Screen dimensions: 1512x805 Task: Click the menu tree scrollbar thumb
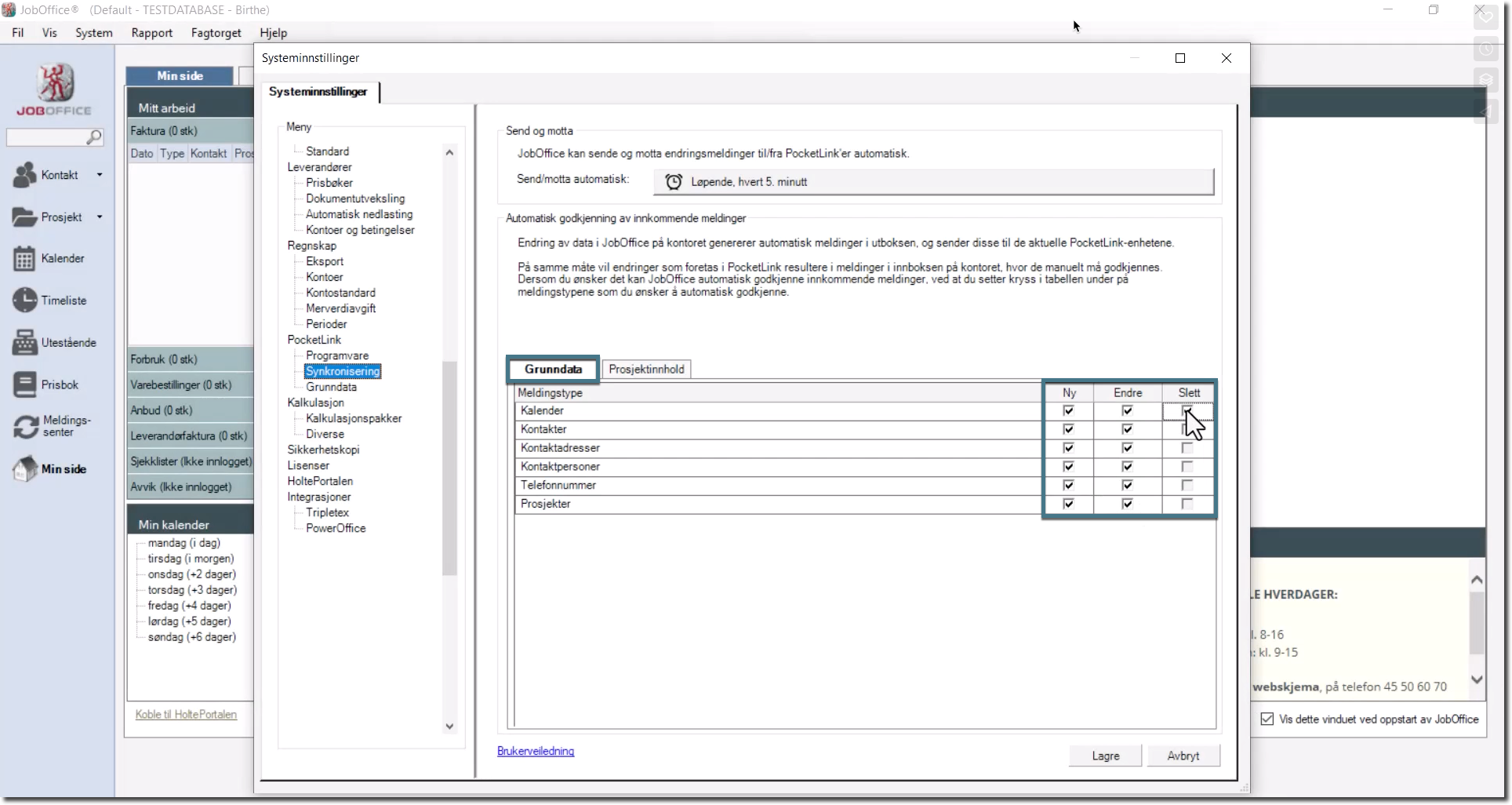(449, 468)
